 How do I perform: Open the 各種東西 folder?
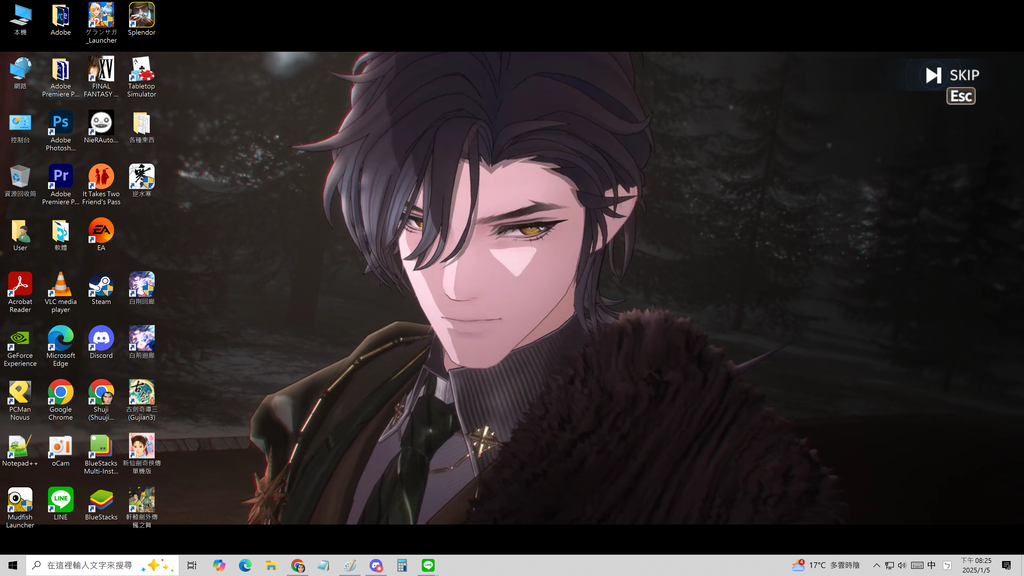pyautogui.click(x=142, y=127)
